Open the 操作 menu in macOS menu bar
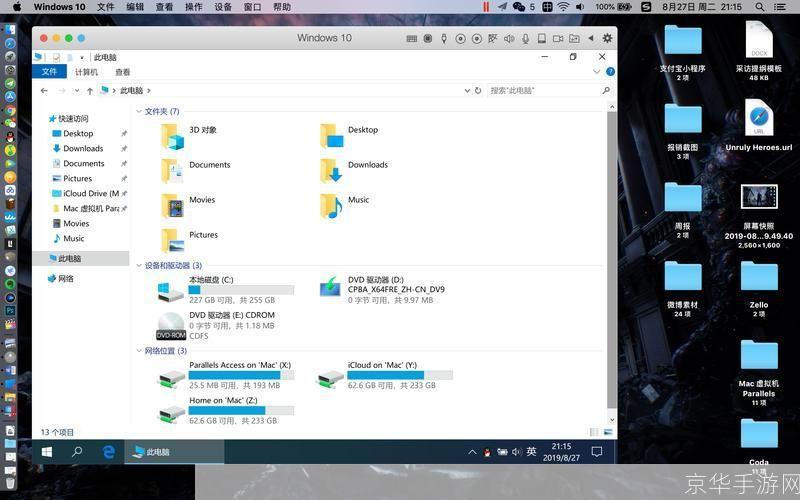The image size is (800, 500). pos(193,7)
